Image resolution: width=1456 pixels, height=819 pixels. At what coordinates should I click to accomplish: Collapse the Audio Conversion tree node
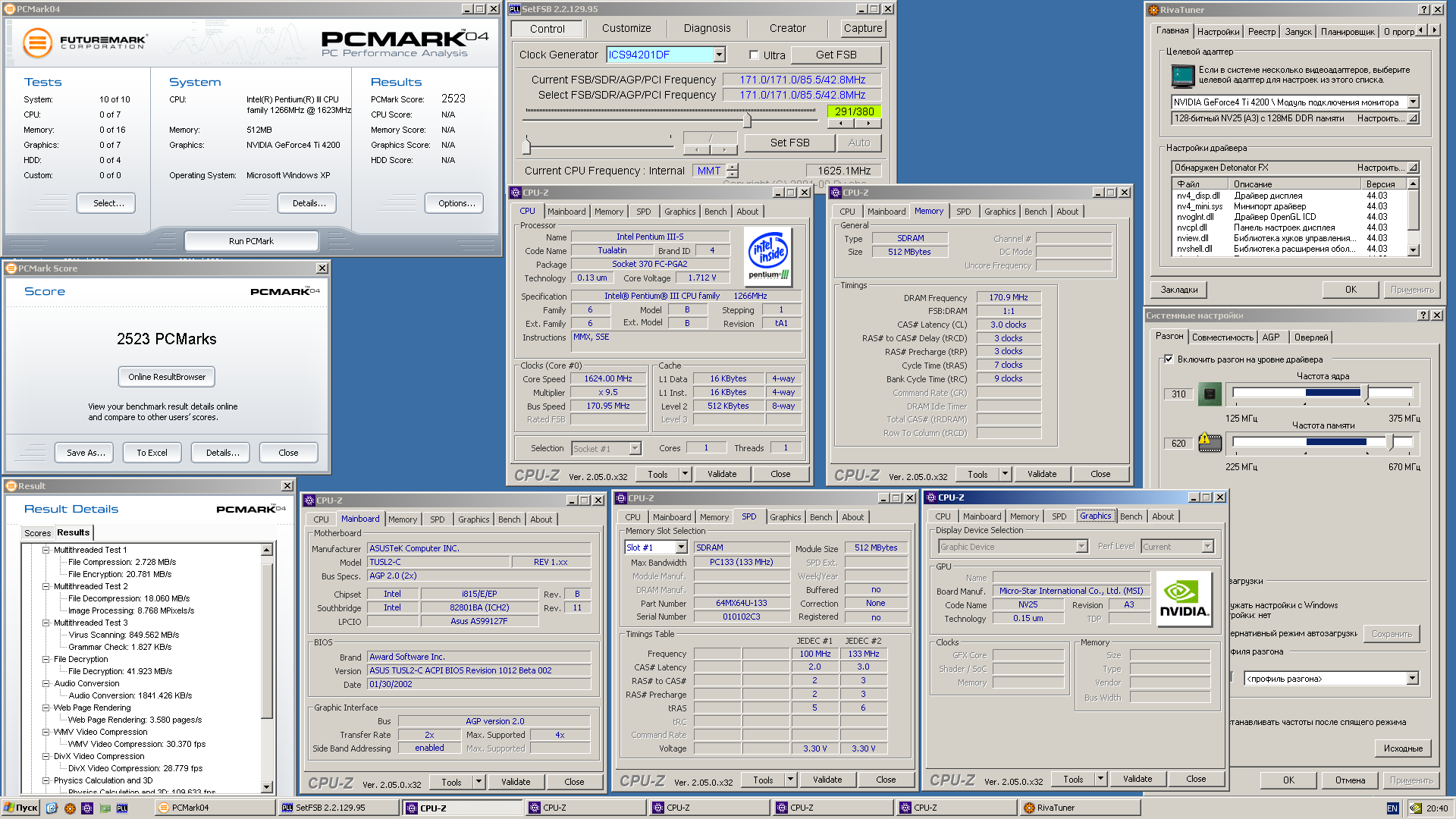click(45, 683)
